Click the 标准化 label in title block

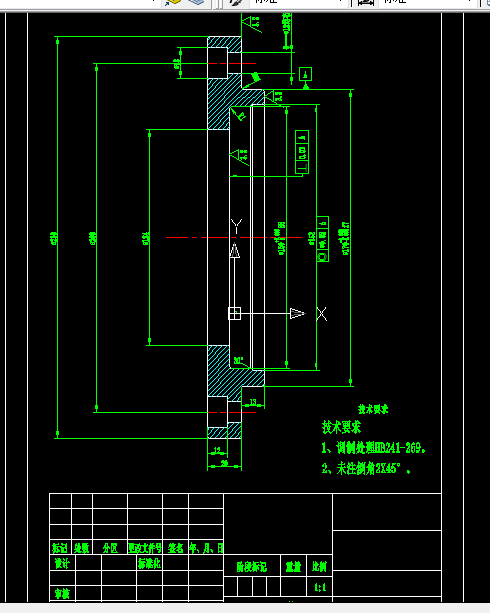coord(149,563)
